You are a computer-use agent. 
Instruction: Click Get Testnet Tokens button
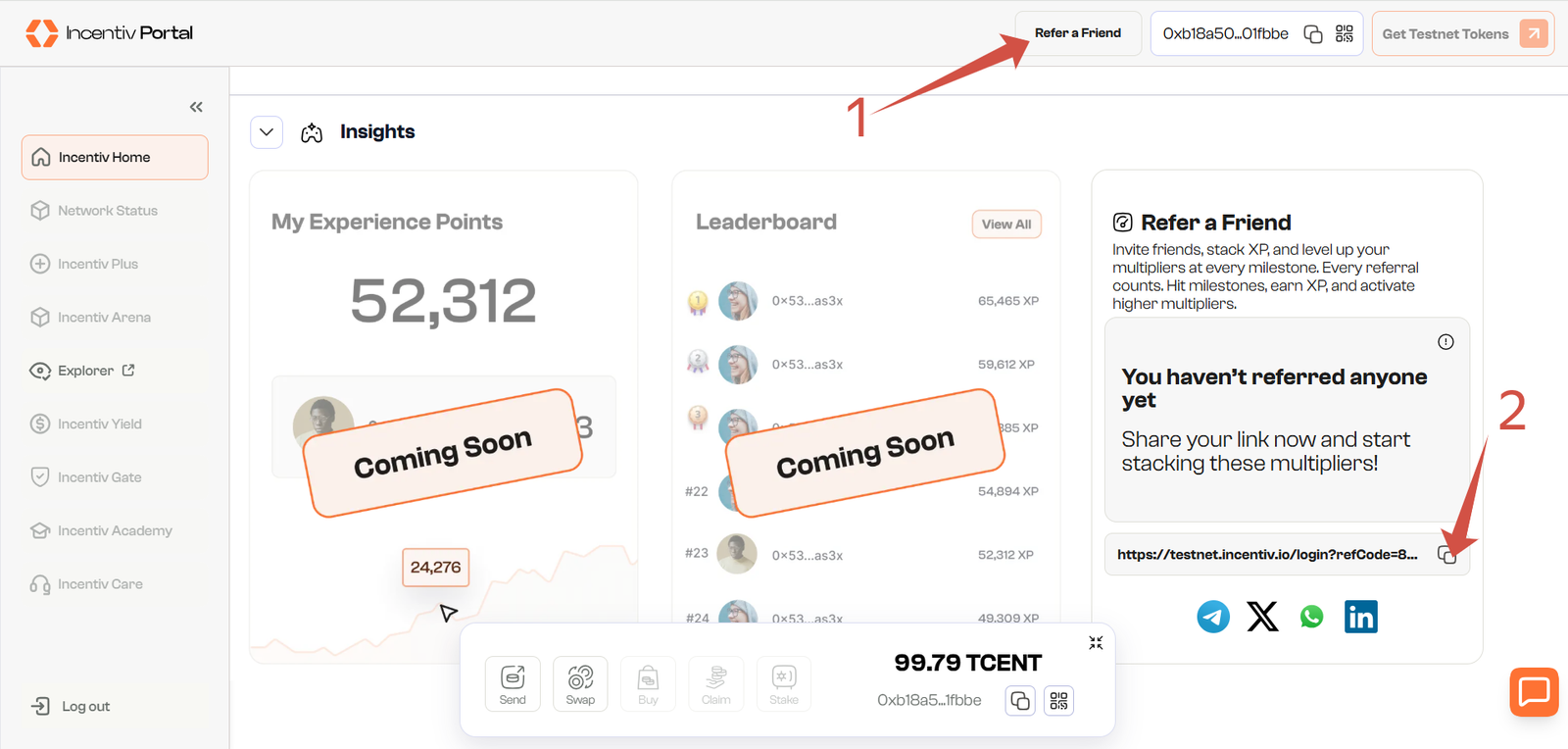(x=1462, y=34)
